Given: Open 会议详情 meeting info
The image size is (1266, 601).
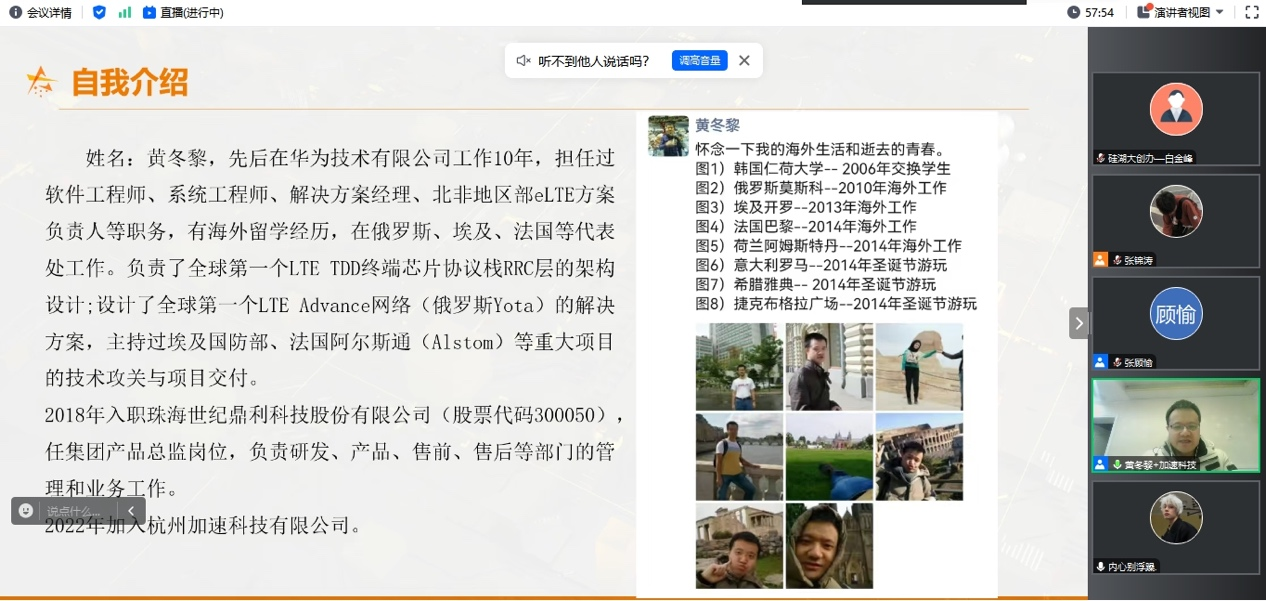Looking at the screenshot, I should [x=40, y=13].
